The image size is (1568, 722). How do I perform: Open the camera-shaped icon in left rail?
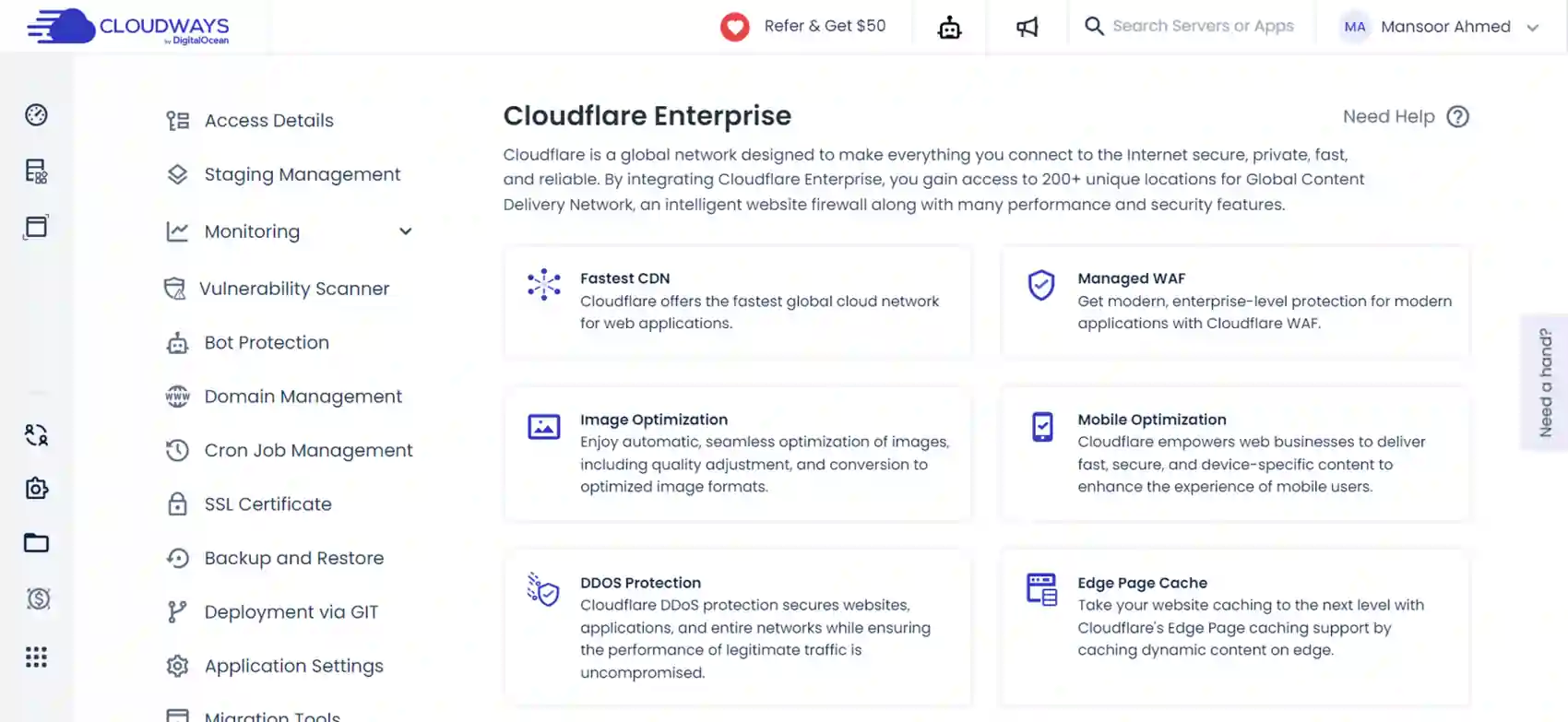(36, 488)
